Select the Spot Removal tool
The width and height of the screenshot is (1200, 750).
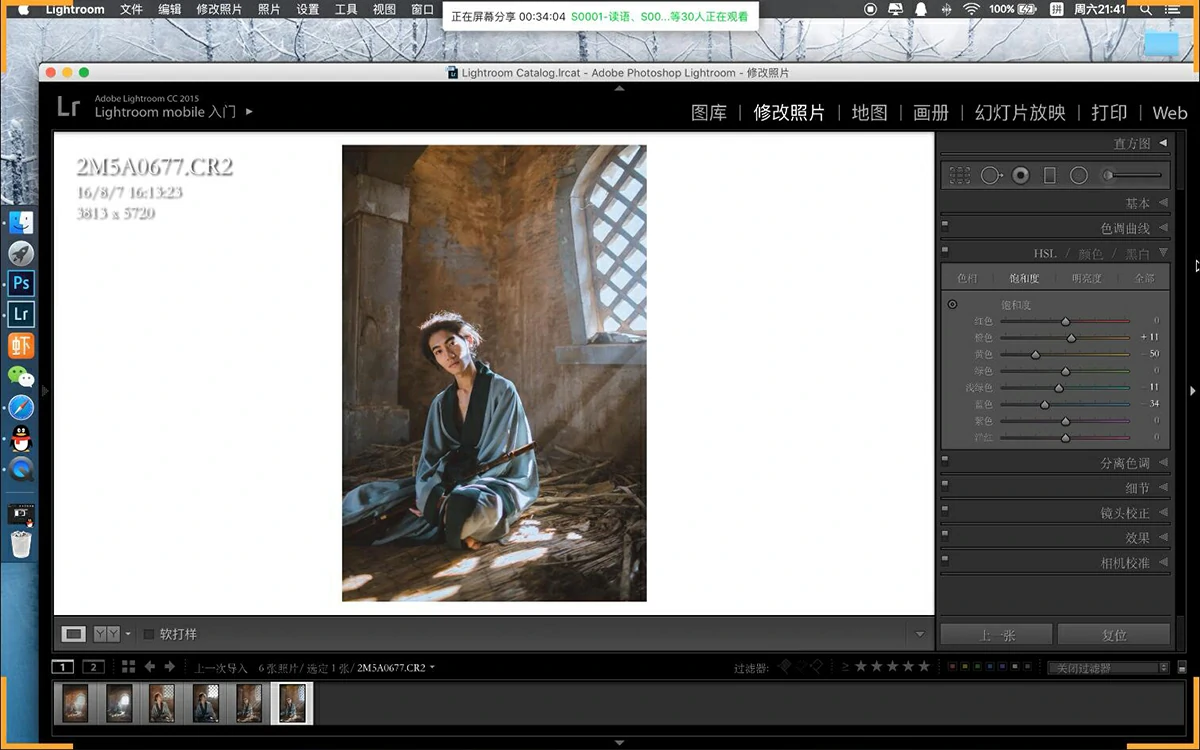[990, 175]
